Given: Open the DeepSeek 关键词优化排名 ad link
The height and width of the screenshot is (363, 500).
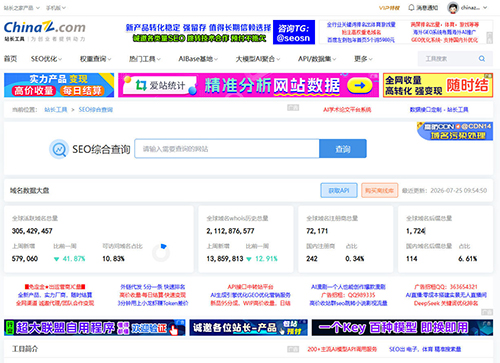Looking at the screenshot, I should pos(446,303).
